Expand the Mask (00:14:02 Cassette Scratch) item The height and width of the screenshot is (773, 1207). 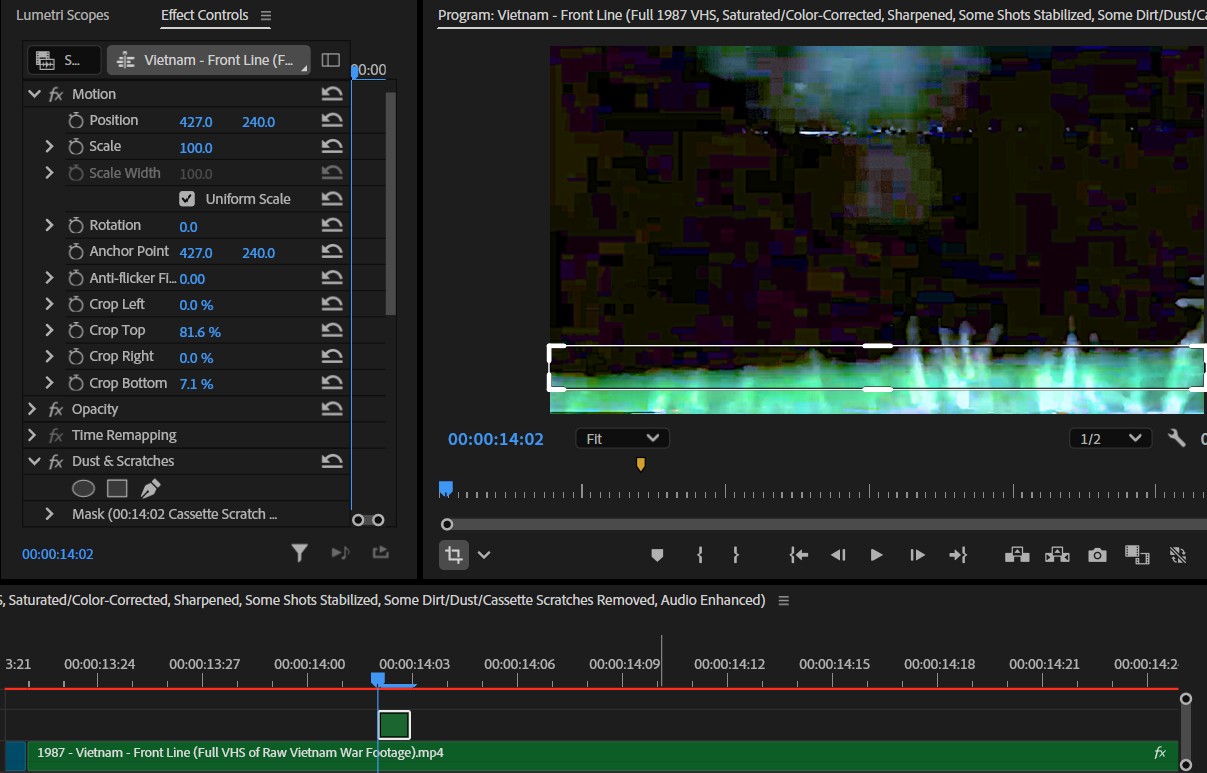point(49,514)
